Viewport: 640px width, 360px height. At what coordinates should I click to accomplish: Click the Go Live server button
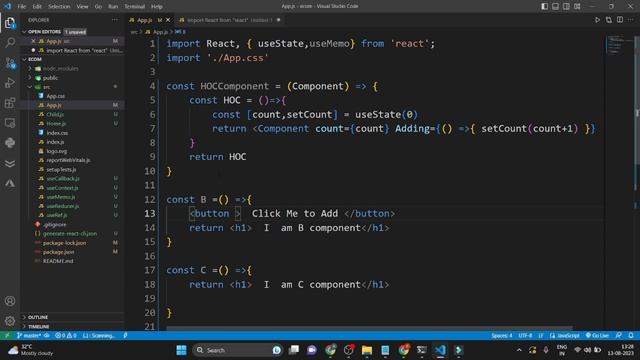tap(597, 336)
